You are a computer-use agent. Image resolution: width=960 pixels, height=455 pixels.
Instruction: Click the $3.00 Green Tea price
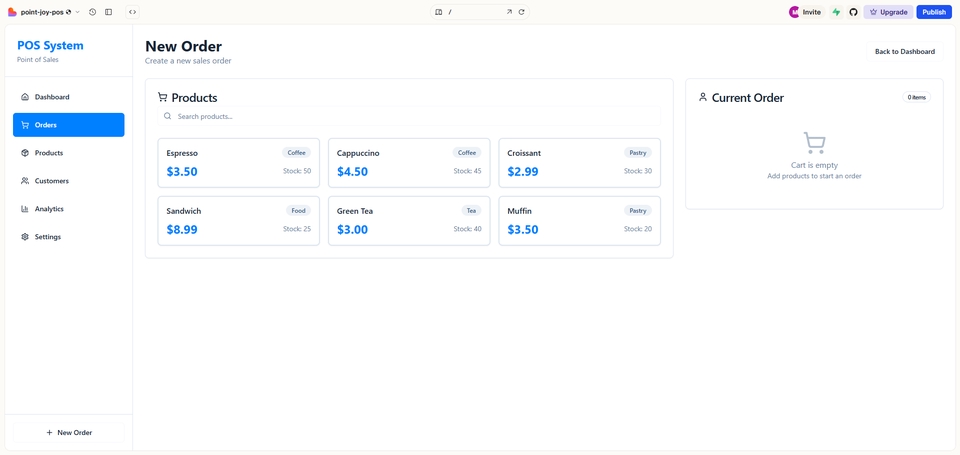coord(353,230)
